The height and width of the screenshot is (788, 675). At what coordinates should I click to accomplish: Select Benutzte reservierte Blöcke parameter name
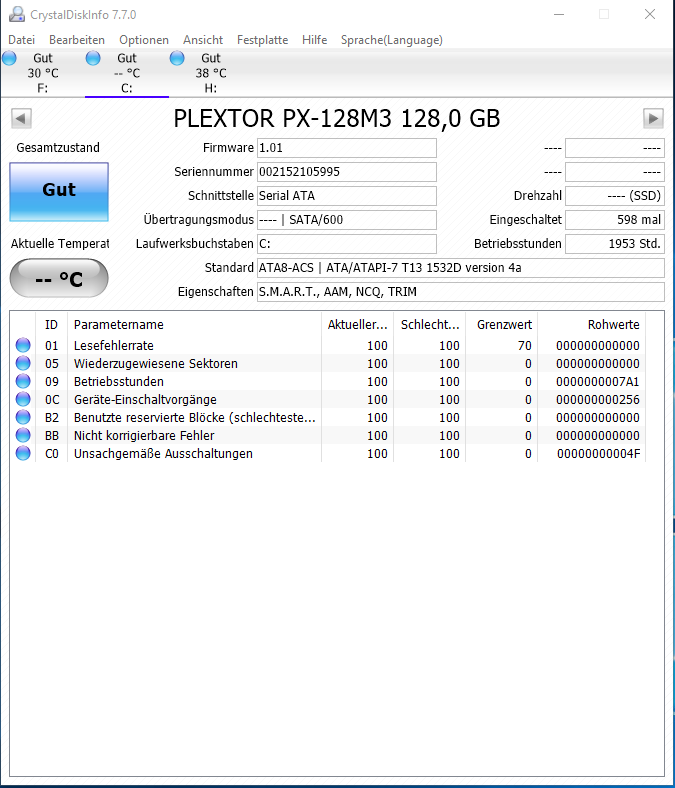pyautogui.click(x=195, y=418)
